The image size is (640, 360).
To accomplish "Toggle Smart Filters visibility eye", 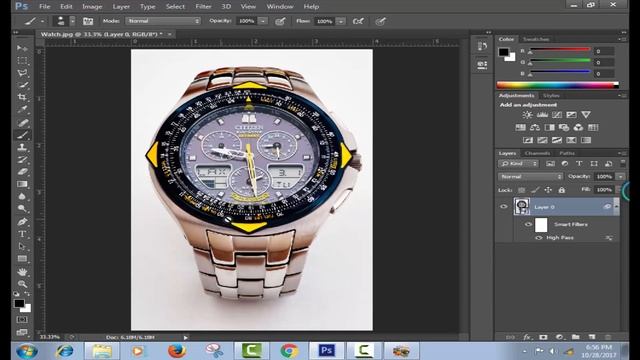I will tap(528, 224).
